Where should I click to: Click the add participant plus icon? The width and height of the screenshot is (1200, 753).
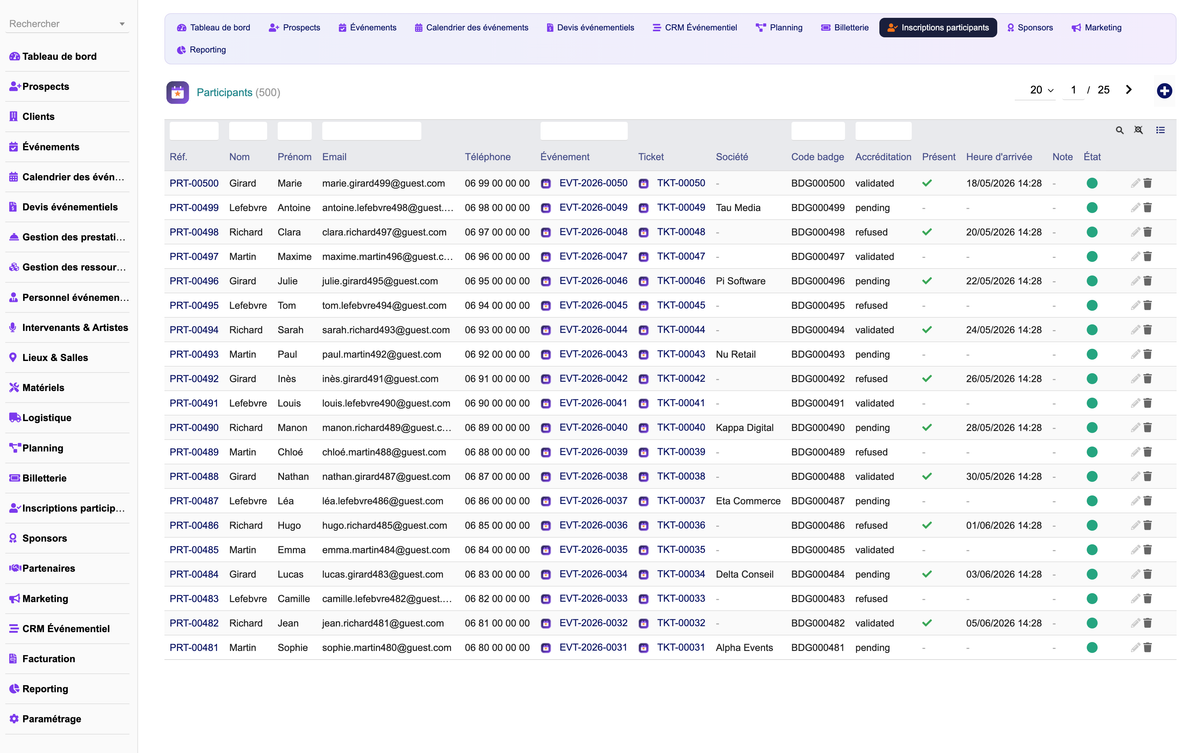(x=1164, y=91)
